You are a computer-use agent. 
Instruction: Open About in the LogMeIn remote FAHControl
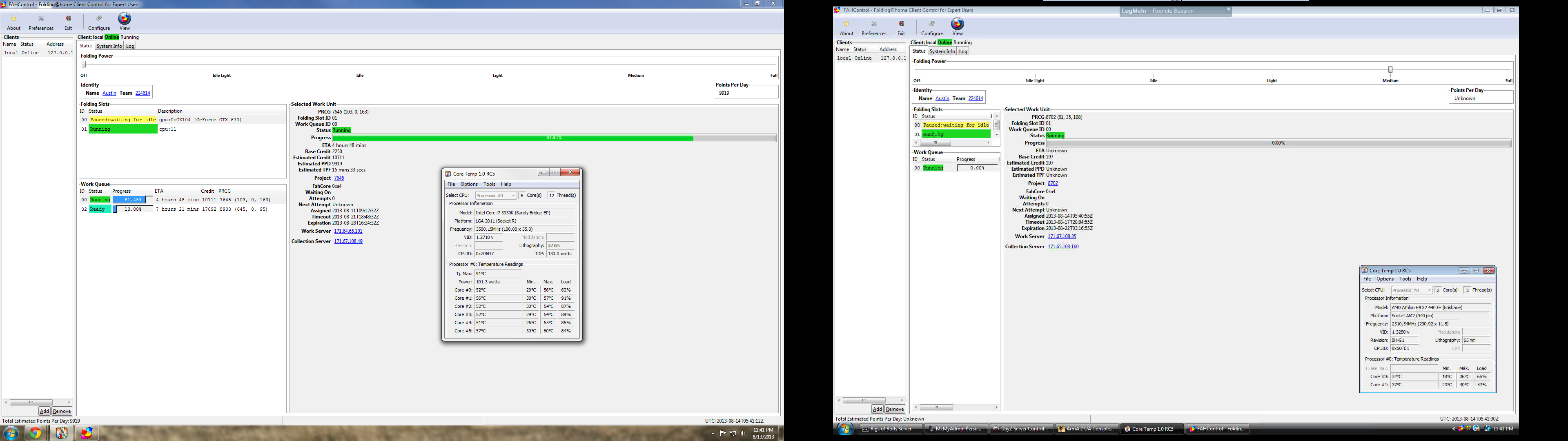click(846, 28)
